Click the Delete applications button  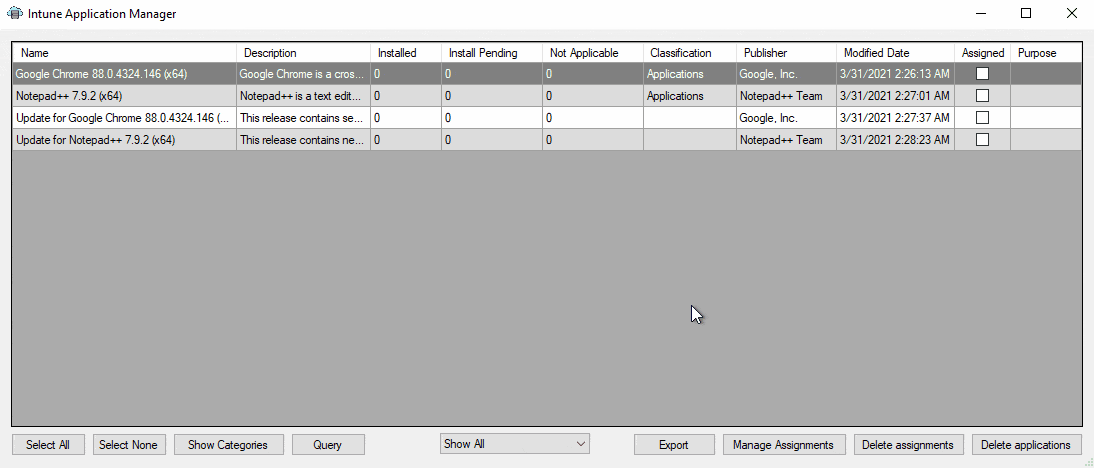click(1026, 445)
